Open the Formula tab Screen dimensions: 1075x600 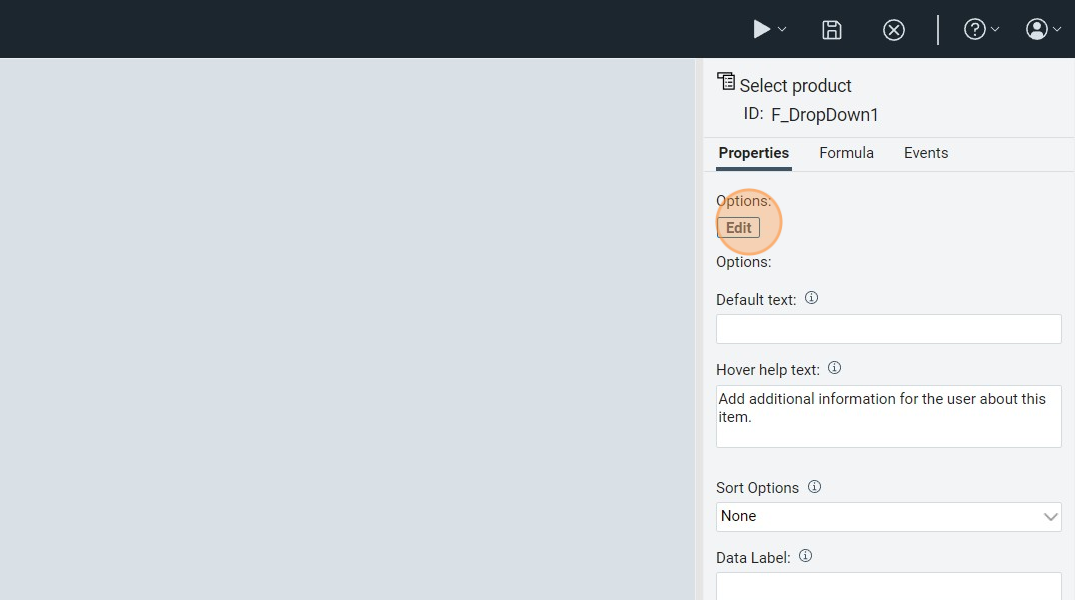click(x=846, y=153)
